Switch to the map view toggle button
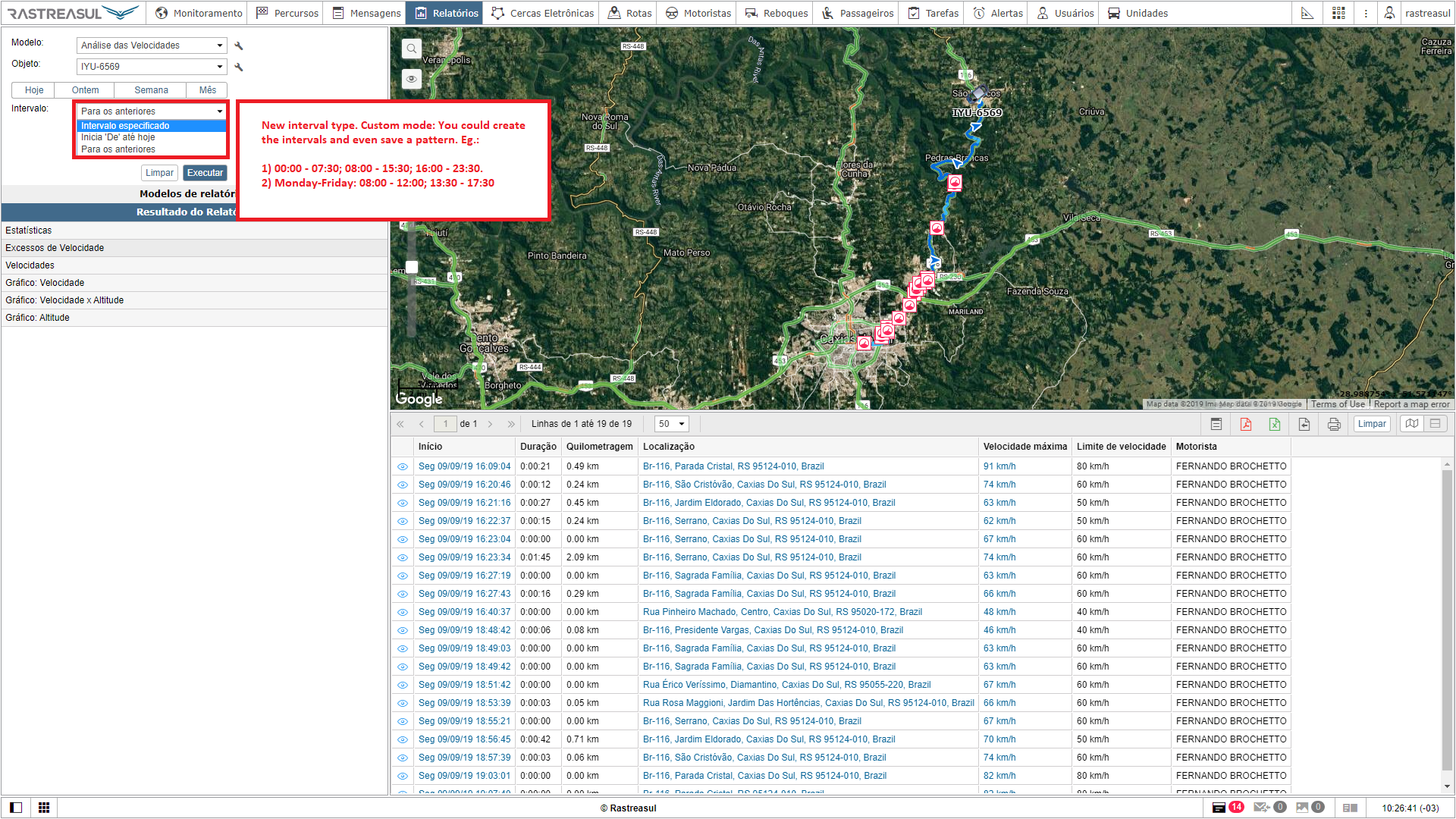Viewport: 1456px width, 819px height. click(1411, 424)
